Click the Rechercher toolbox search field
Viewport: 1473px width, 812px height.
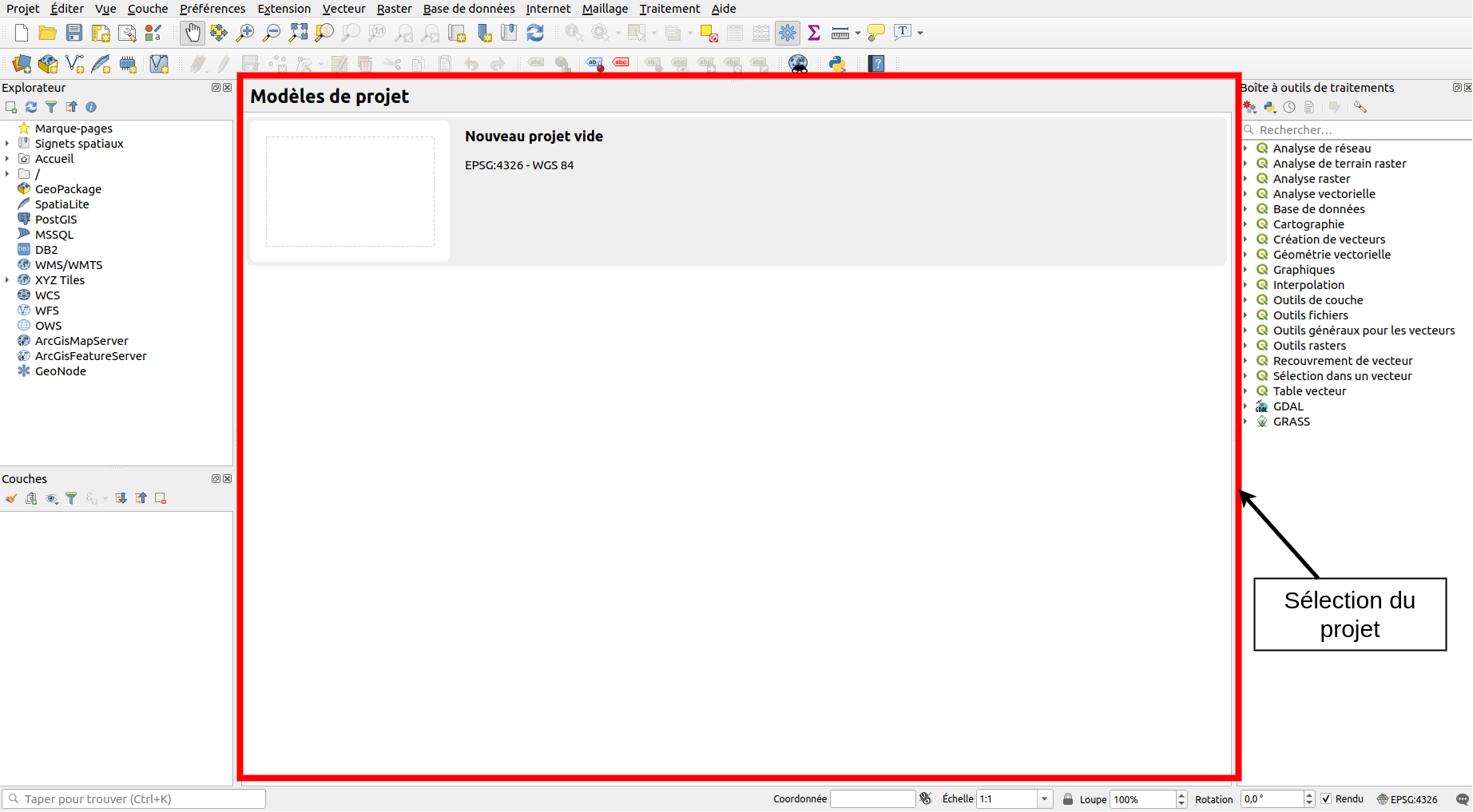pyautogui.click(x=1358, y=130)
